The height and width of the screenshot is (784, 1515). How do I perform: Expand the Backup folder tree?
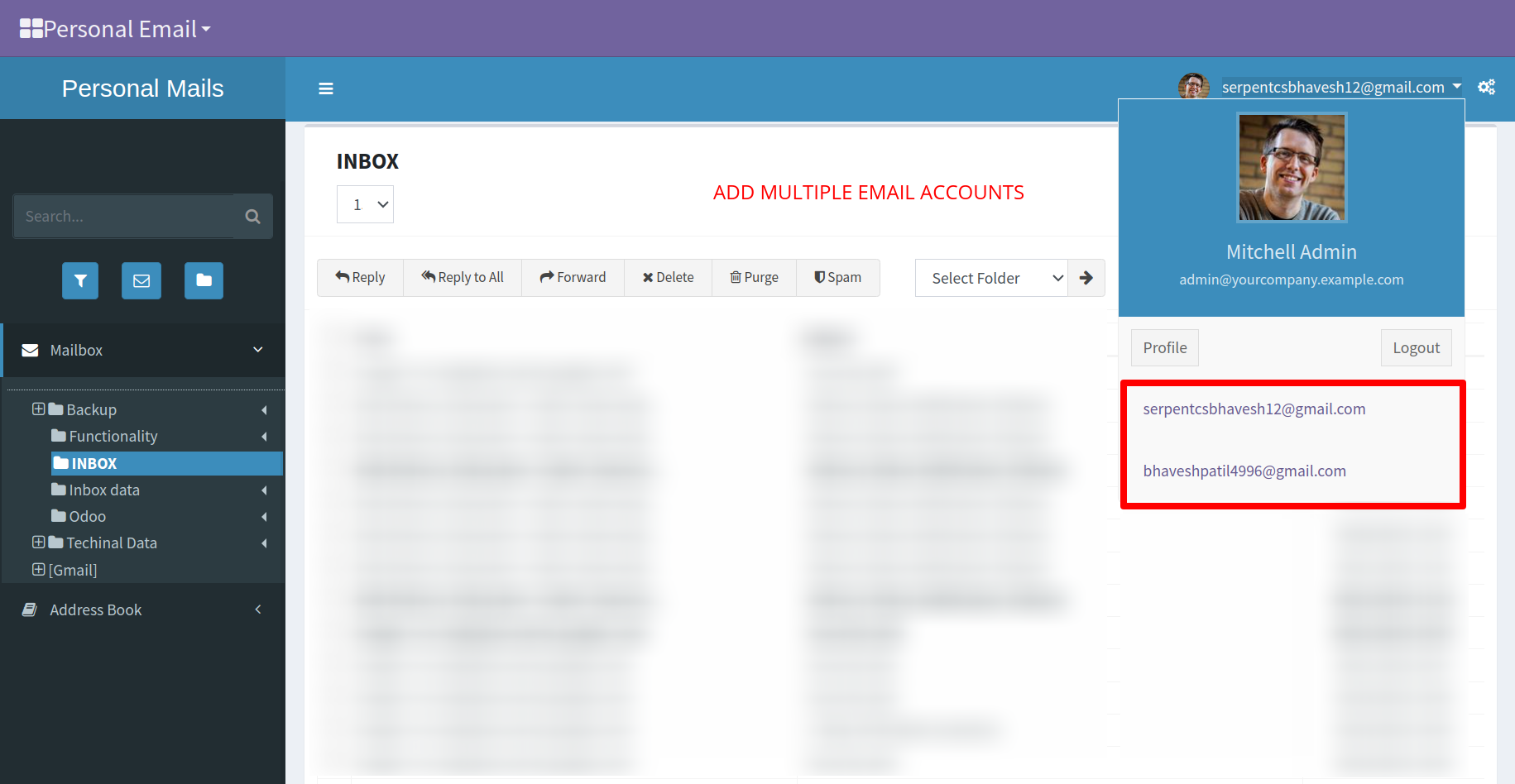[x=39, y=409]
